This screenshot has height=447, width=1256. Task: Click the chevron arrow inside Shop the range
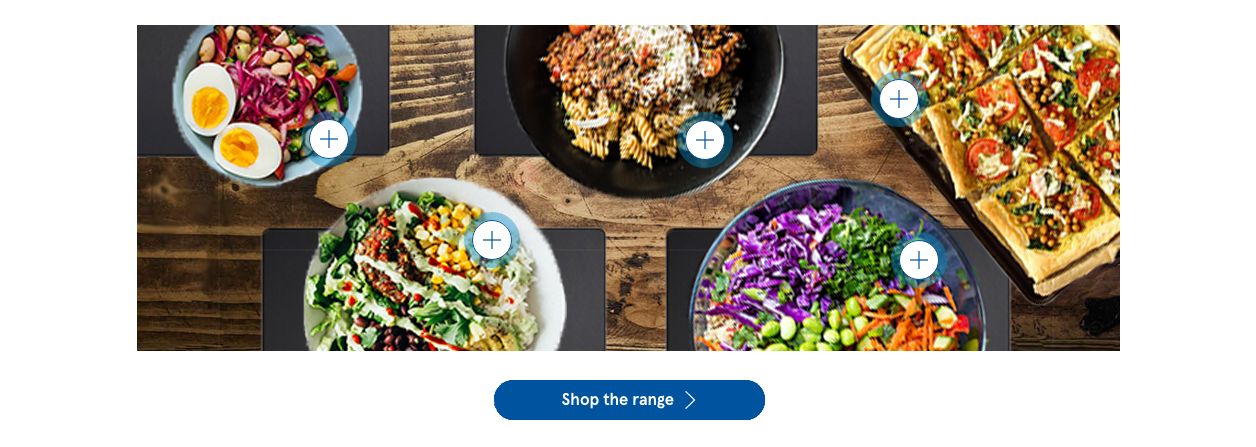690,400
